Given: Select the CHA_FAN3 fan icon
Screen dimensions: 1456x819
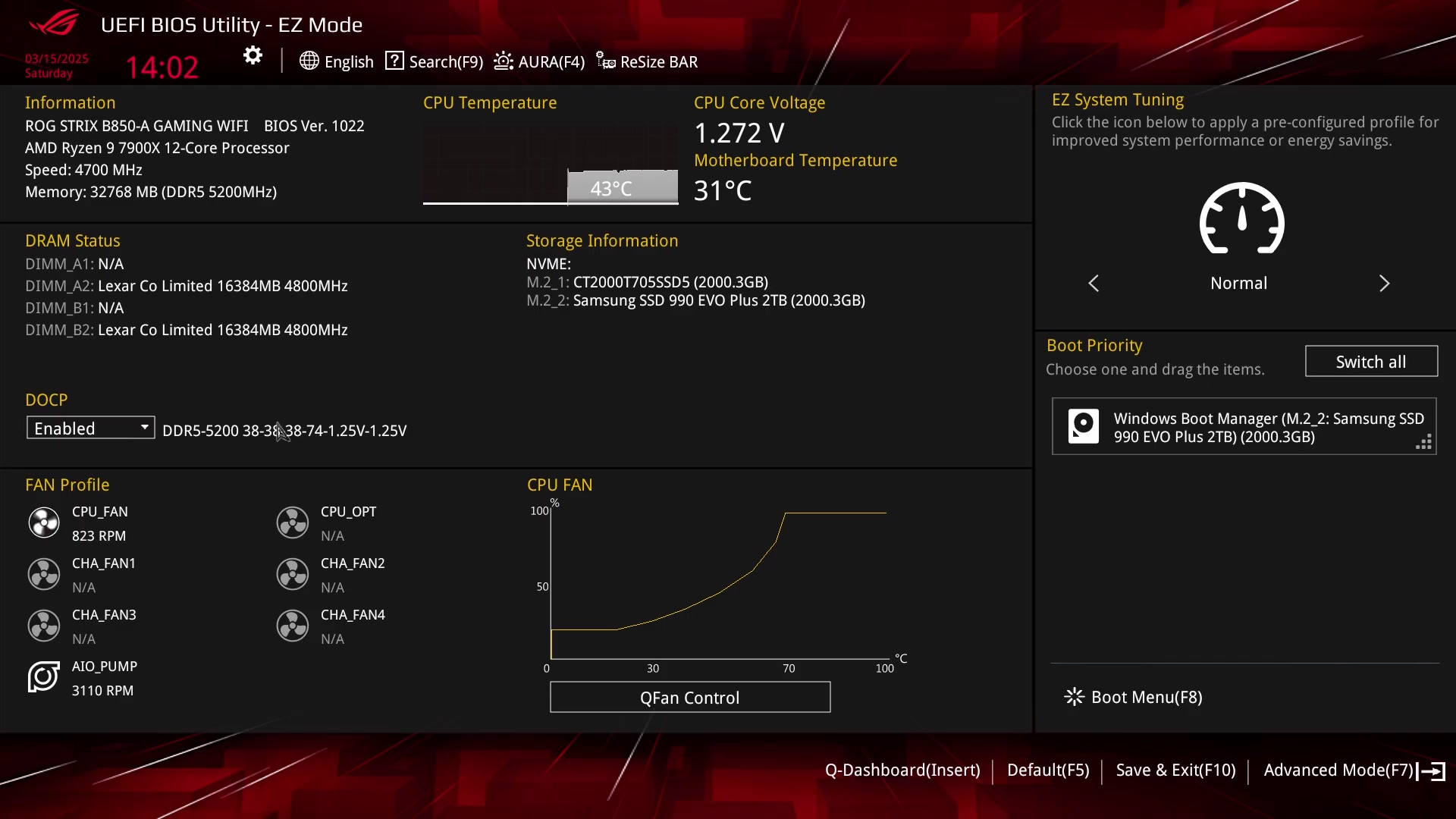Looking at the screenshot, I should click(x=44, y=626).
